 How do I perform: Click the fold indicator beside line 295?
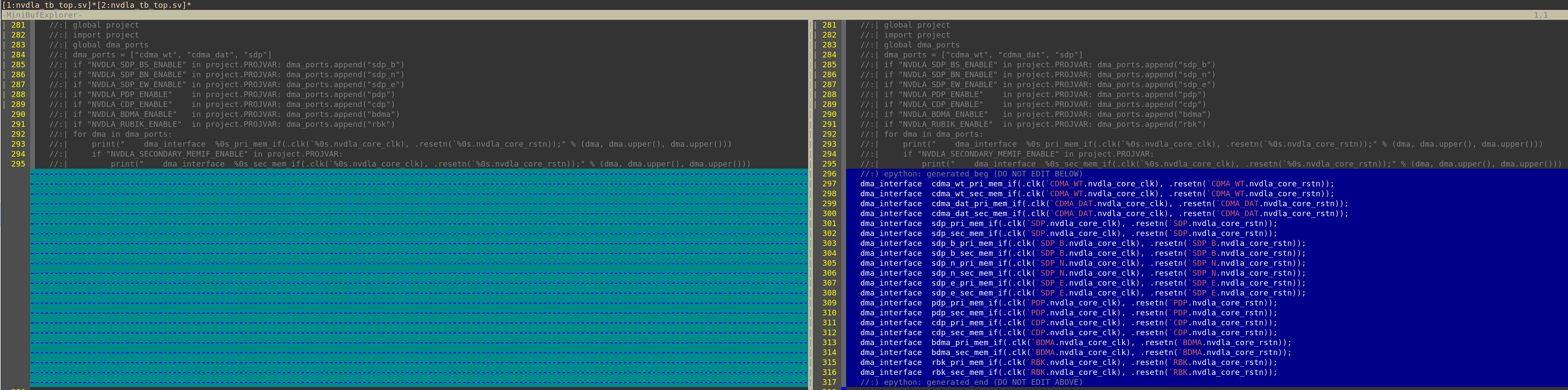click(3, 164)
